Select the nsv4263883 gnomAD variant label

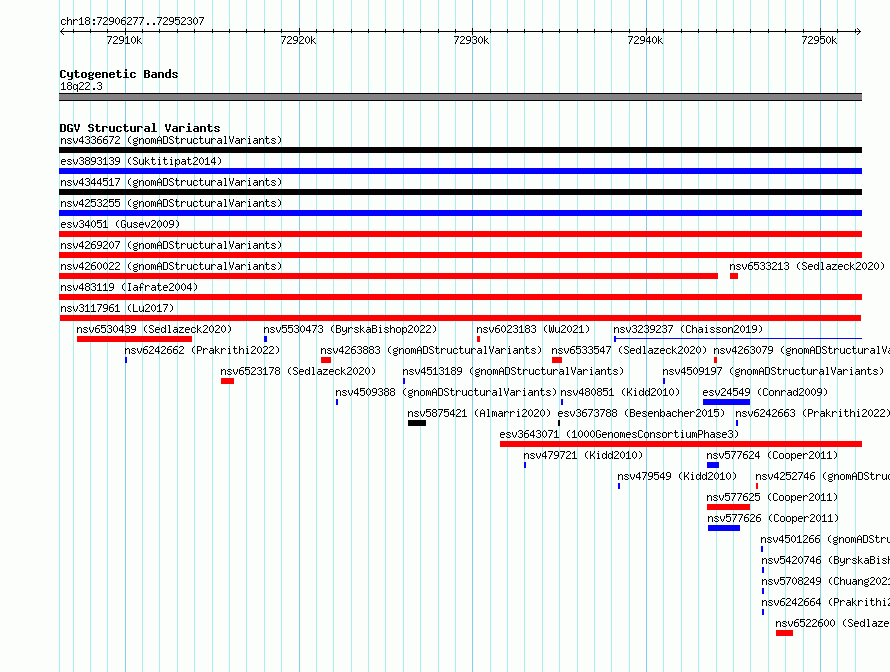click(431, 350)
